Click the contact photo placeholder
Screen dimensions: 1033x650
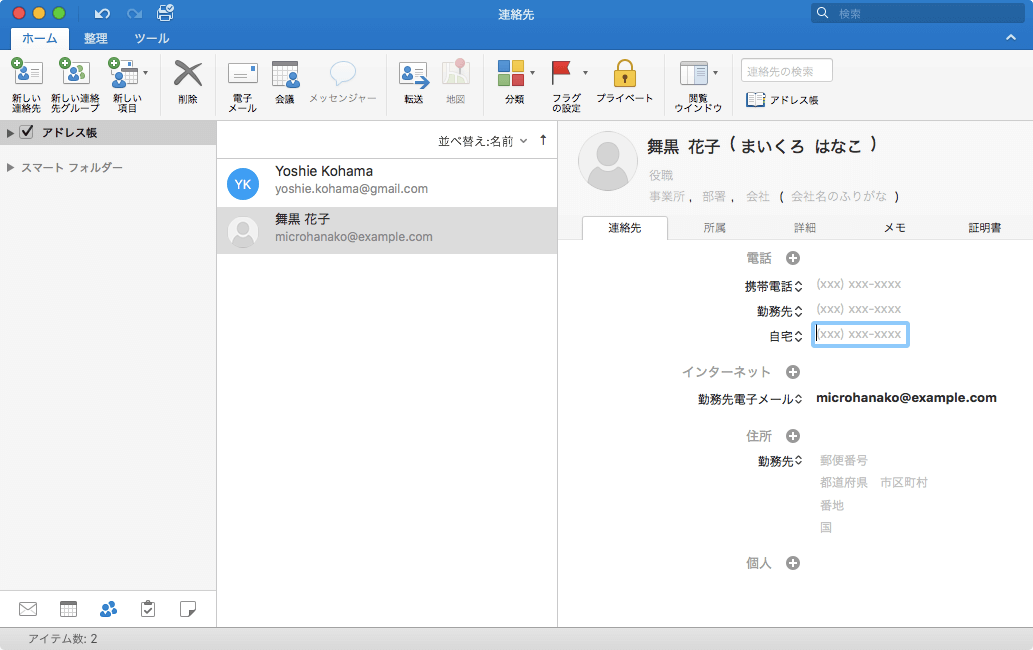607,161
